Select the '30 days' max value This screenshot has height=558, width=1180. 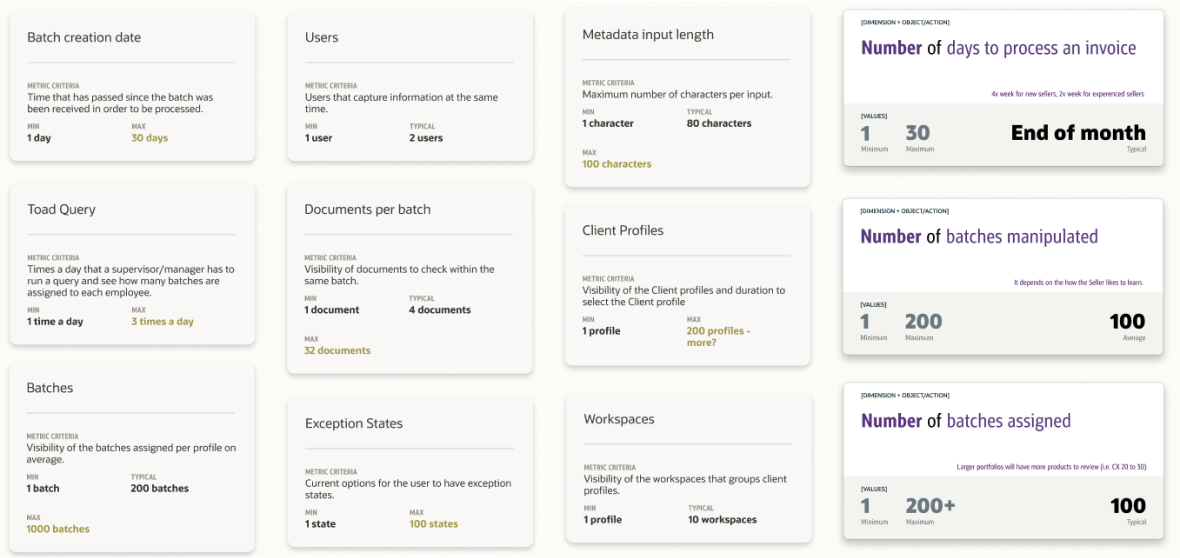[x=150, y=139]
